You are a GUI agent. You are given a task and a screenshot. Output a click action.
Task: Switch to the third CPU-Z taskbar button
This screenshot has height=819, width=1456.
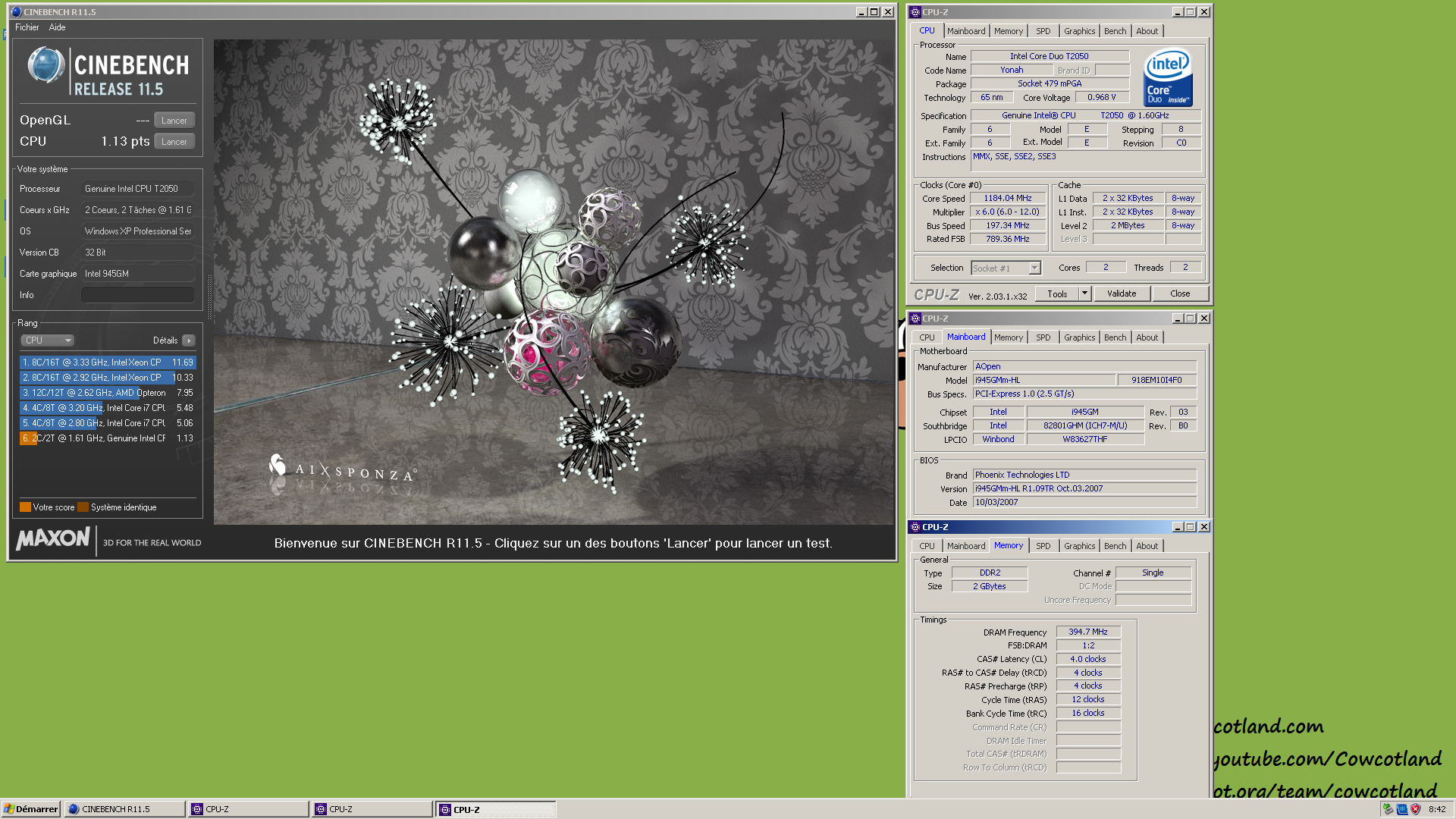coord(496,809)
